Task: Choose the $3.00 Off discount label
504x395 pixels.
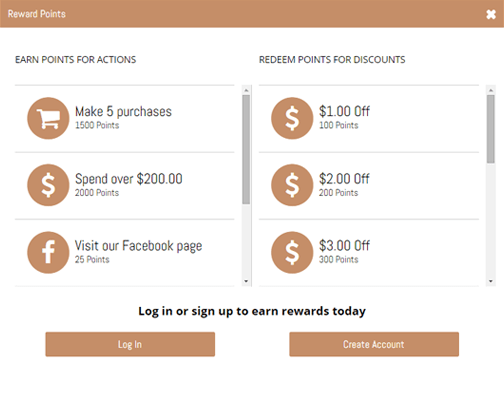Action: pos(344,246)
